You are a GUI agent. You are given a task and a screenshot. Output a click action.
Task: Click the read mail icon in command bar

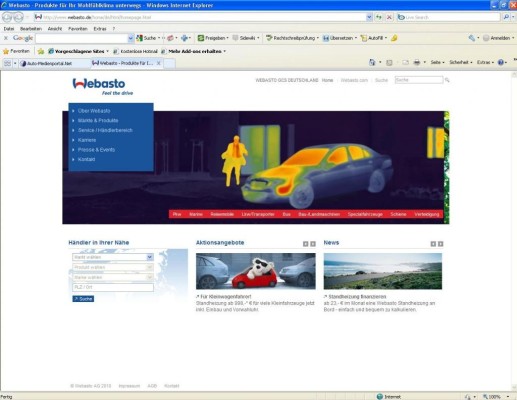[405, 62]
